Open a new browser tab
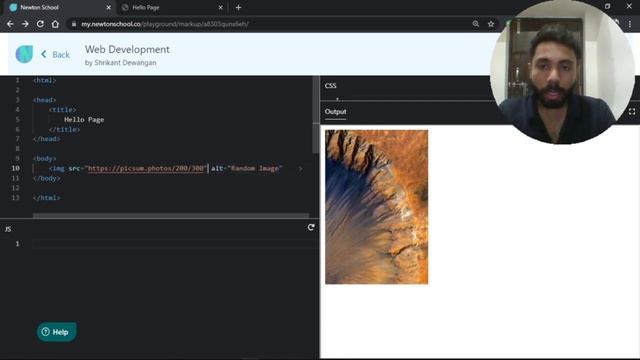Viewport: 640px width, 360px height. (x=238, y=7)
